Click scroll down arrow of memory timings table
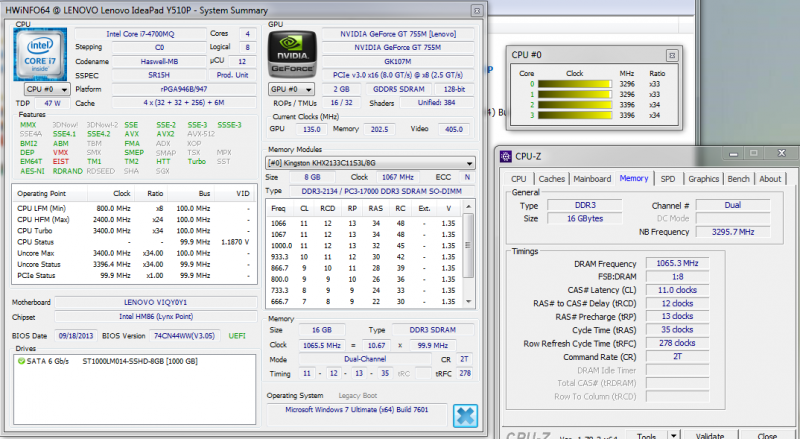Viewport: 800px width, 439px height. (468, 302)
